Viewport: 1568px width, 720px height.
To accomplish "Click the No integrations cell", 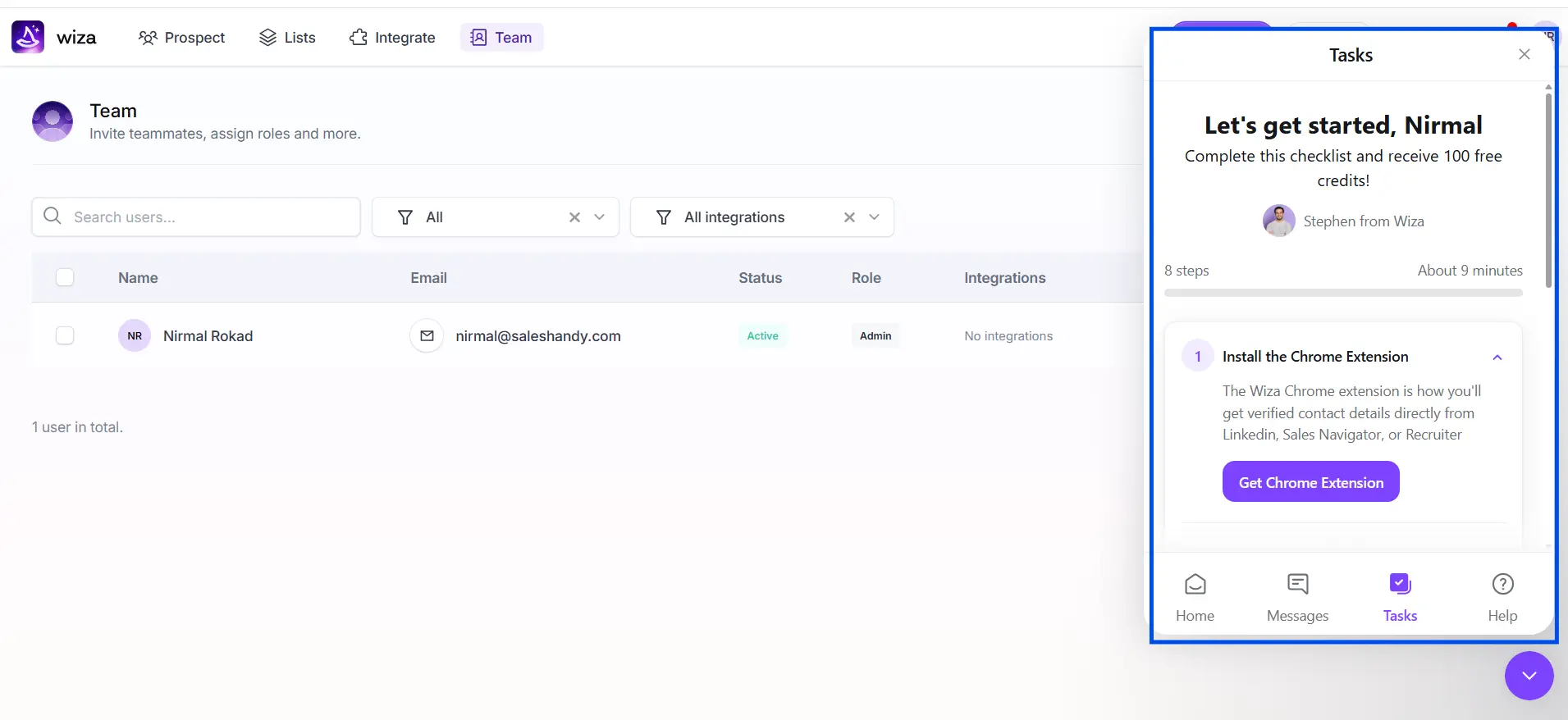I will point(1008,336).
